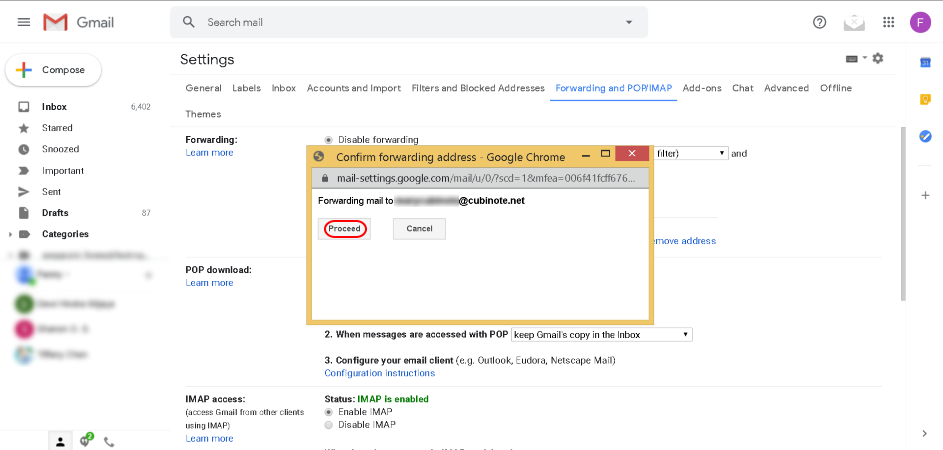Switch to the Add-ons tab
Image resolution: width=943 pixels, height=450 pixels.
tap(702, 88)
